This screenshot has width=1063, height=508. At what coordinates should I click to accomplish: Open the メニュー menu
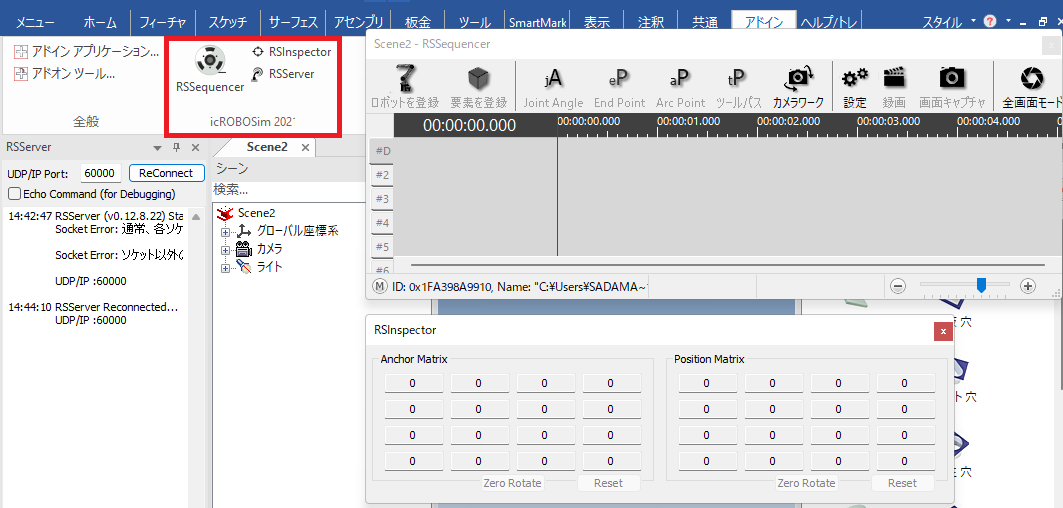pos(35,22)
